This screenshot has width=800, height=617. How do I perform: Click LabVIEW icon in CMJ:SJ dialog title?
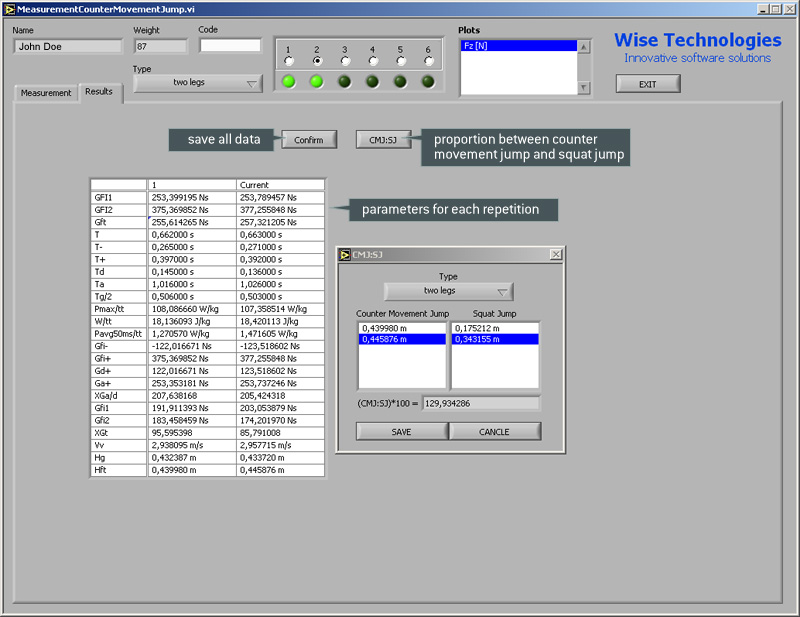click(345, 255)
